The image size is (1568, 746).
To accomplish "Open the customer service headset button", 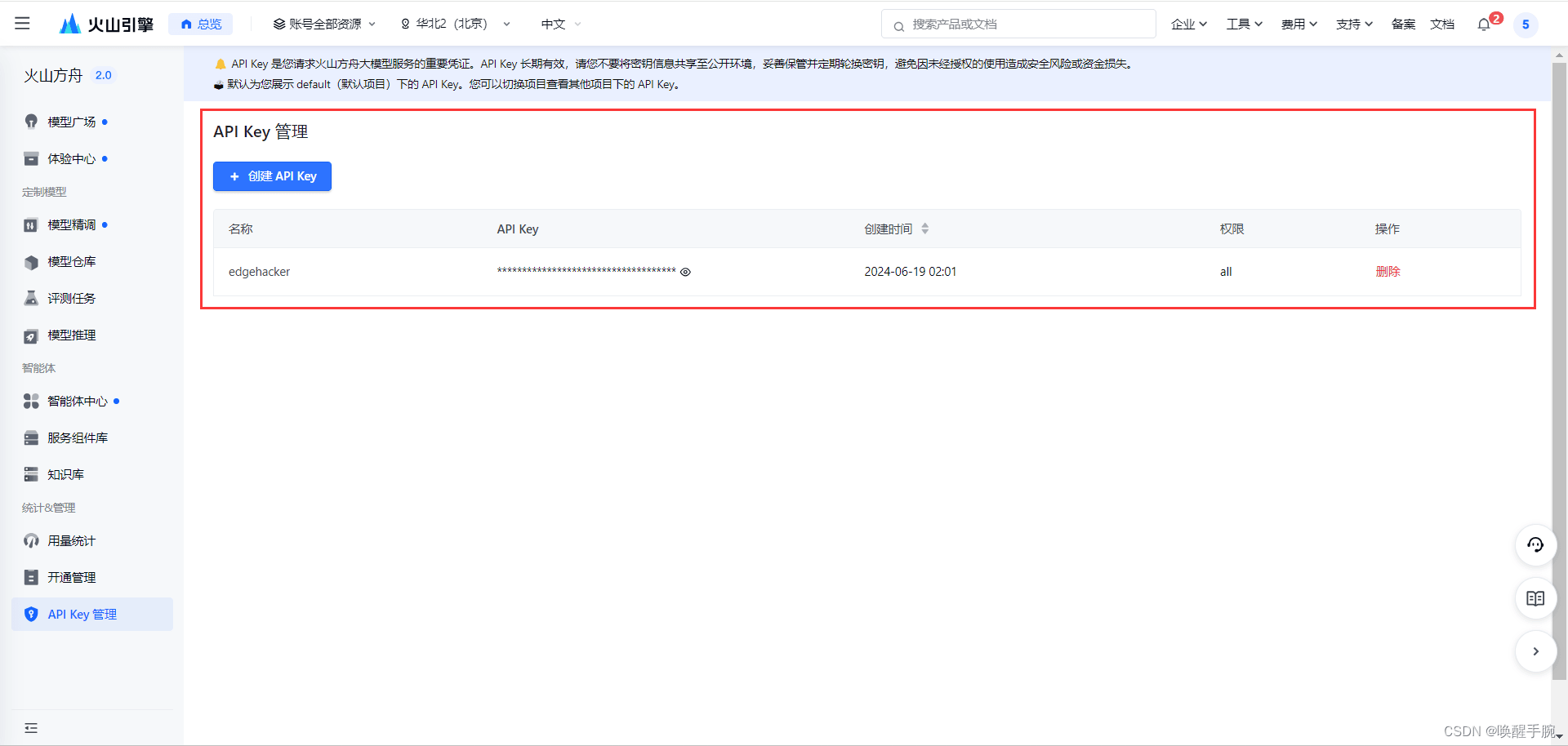I will pyautogui.click(x=1535, y=545).
